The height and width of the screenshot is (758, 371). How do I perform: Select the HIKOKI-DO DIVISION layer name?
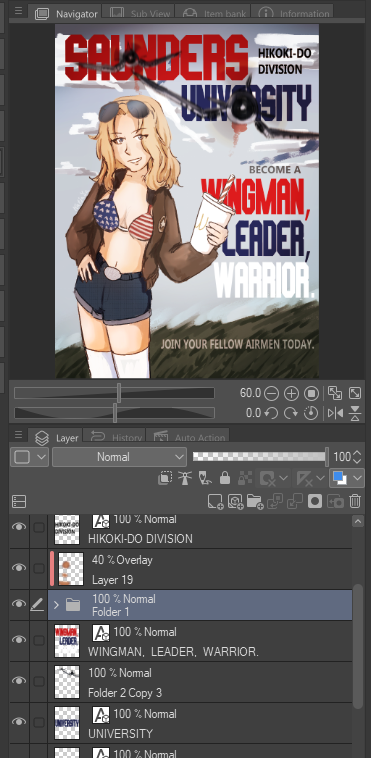[x=140, y=539]
